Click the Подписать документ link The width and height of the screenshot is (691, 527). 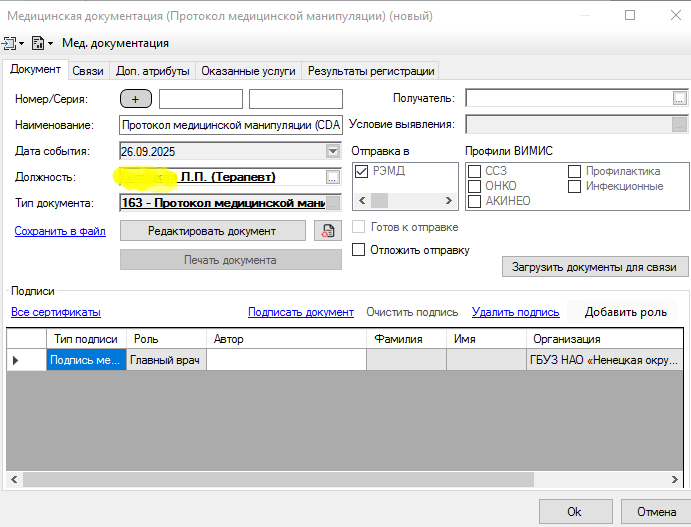pos(300,312)
